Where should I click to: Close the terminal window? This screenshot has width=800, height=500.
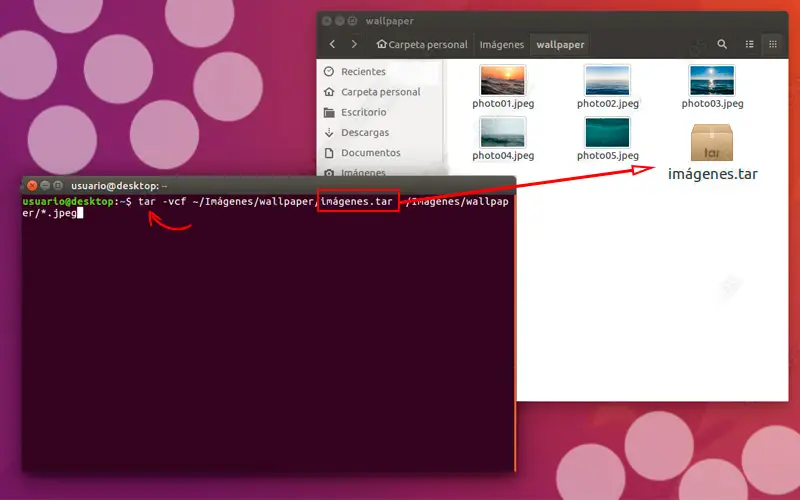tap(32, 185)
